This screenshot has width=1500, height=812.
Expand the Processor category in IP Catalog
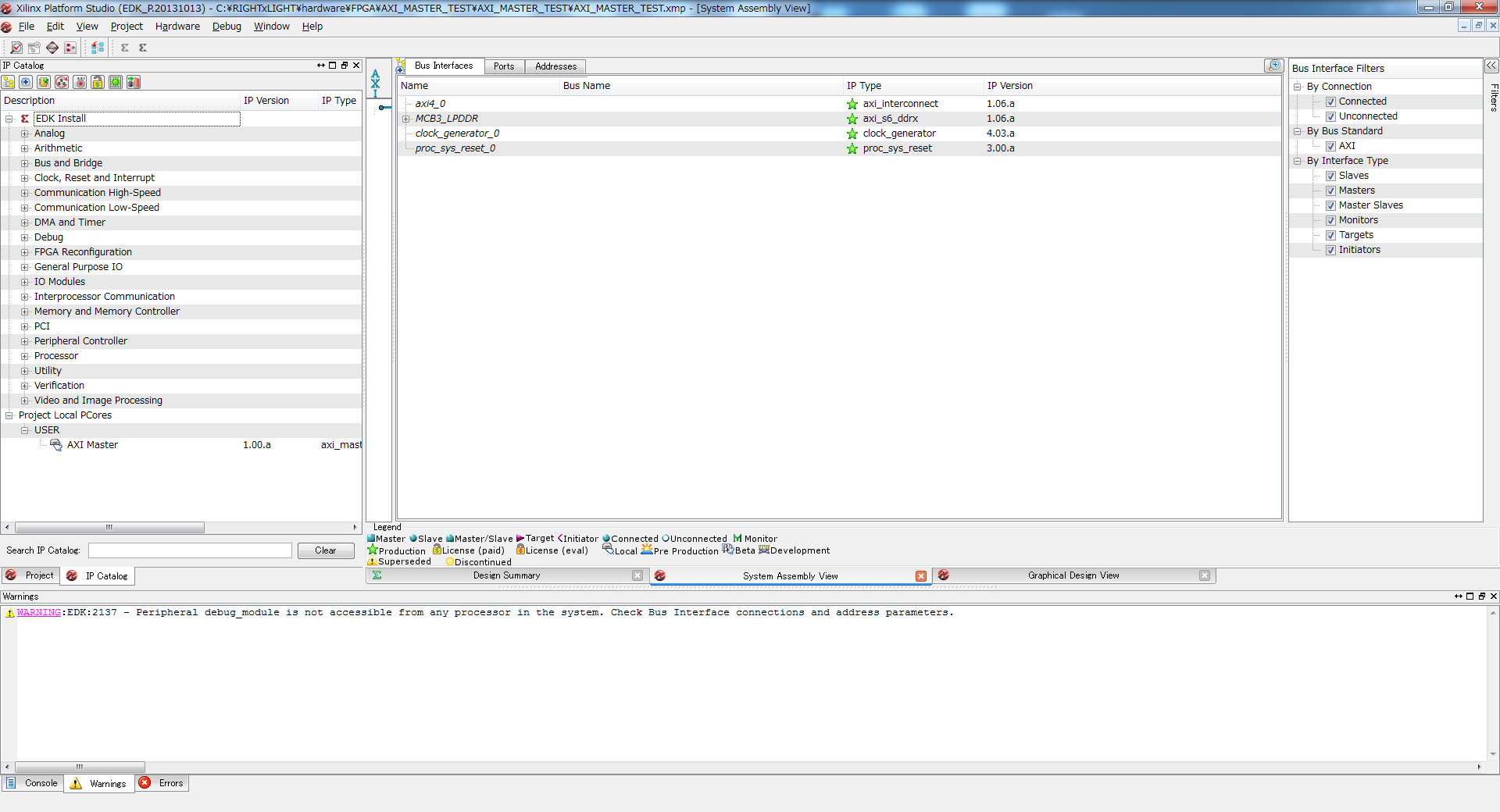click(25, 357)
